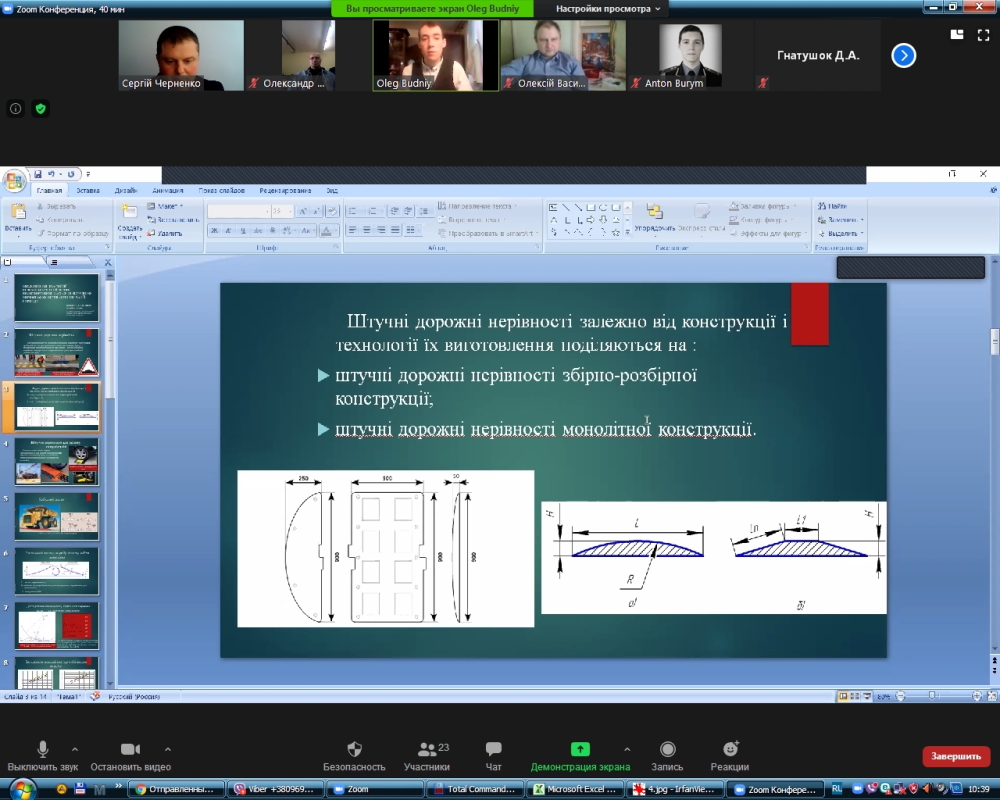1000x800 pixels.
Task: Open the meeting info circle icon
Action: (x=16, y=108)
